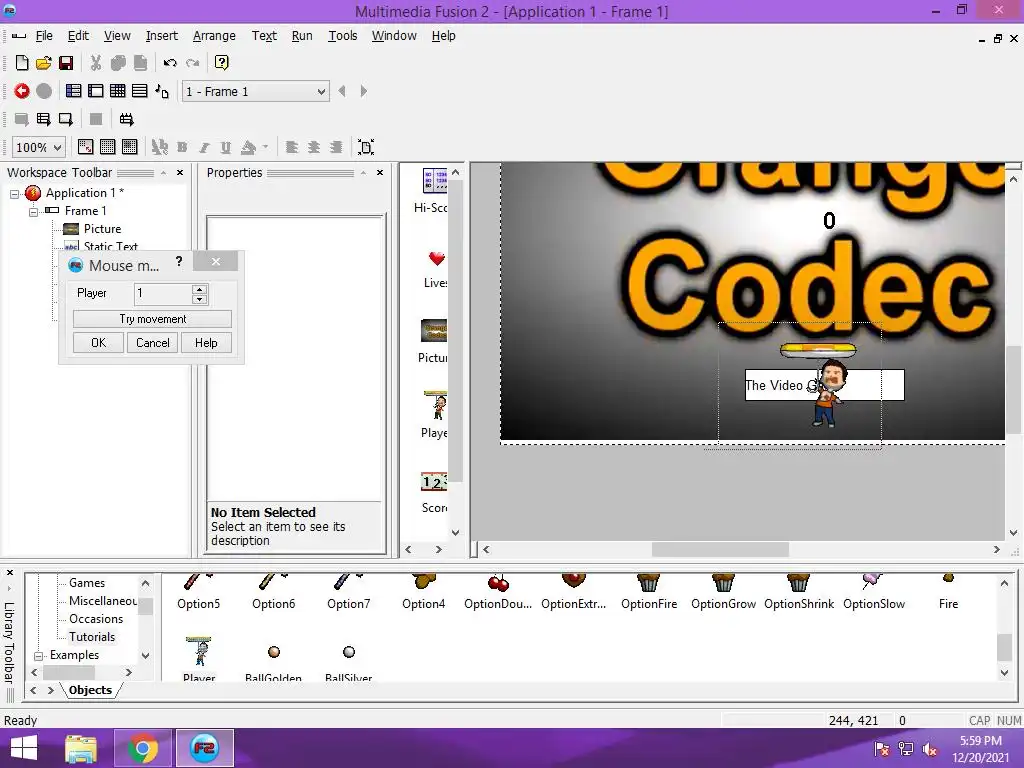This screenshot has width=1024, height=768.
Task: Click the frame editor horizontal scrollbar thumb
Action: pyautogui.click(x=720, y=550)
